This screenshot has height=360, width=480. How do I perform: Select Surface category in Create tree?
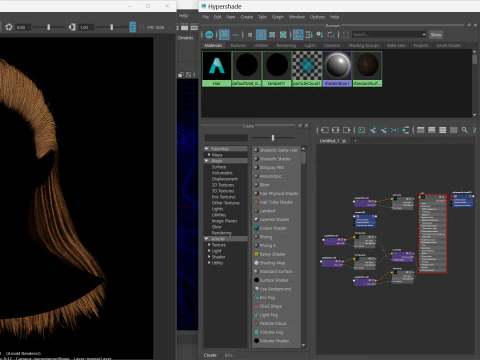[x=219, y=167]
